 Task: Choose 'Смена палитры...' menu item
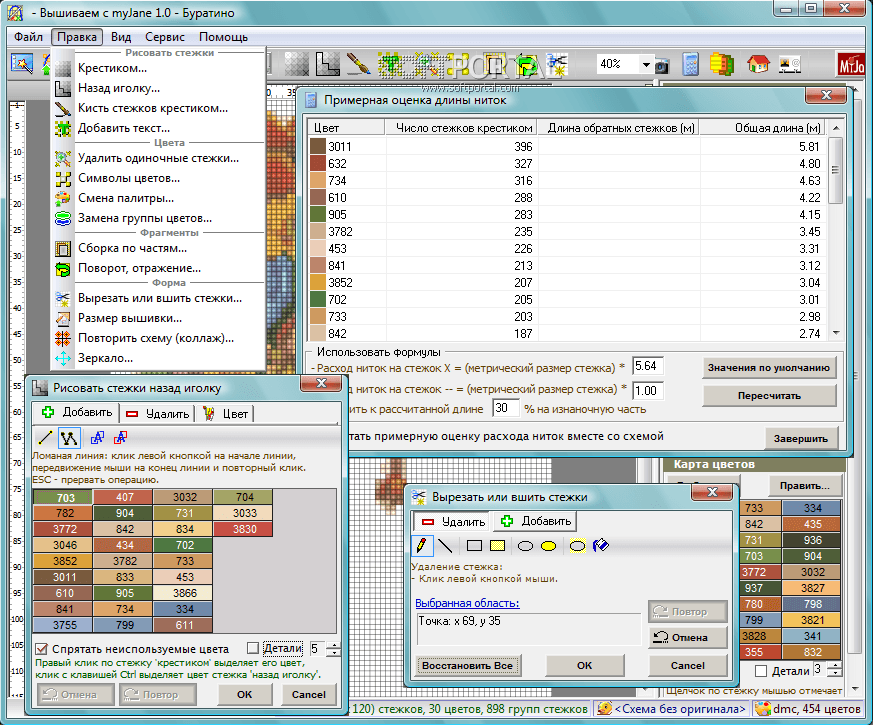pyautogui.click(x=159, y=198)
